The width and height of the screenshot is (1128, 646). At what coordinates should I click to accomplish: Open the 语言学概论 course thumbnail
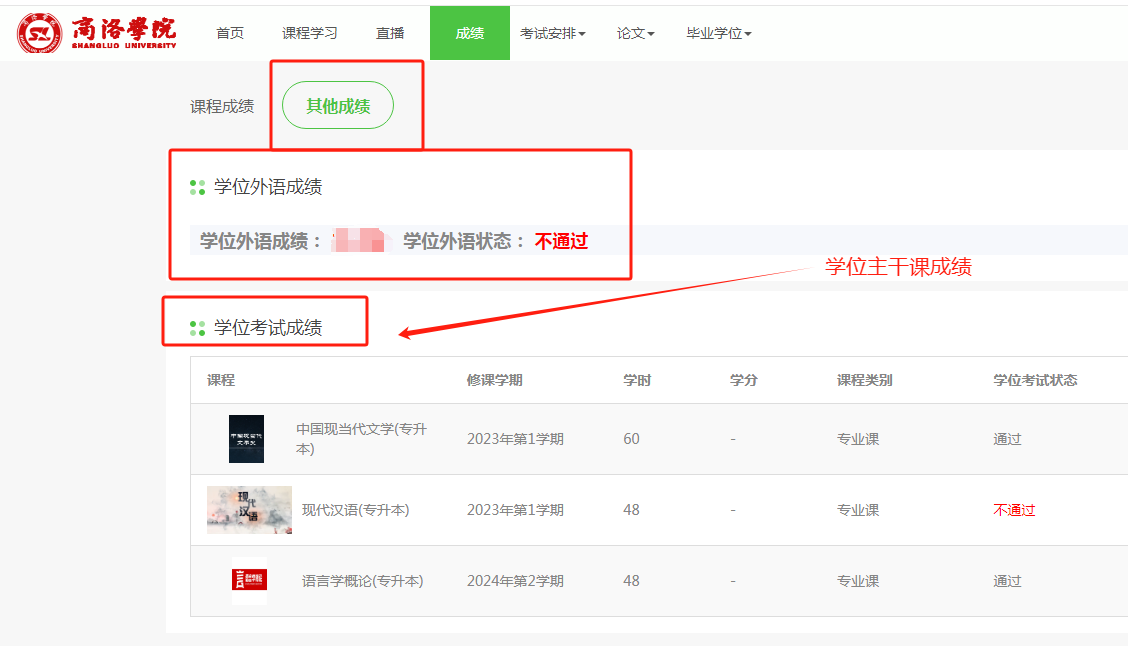click(249, 581)
